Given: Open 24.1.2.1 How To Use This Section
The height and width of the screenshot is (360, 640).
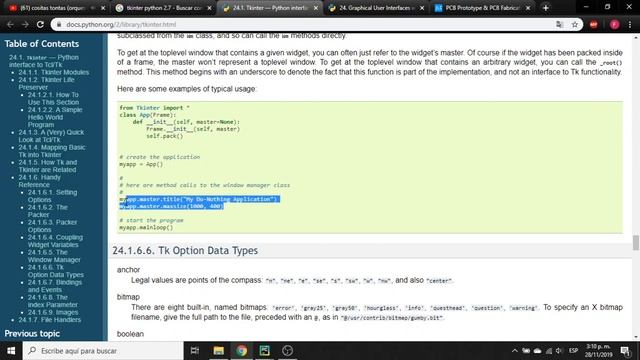Looking at the screenshot, I should pyautogui.click(x=53, y=98).
